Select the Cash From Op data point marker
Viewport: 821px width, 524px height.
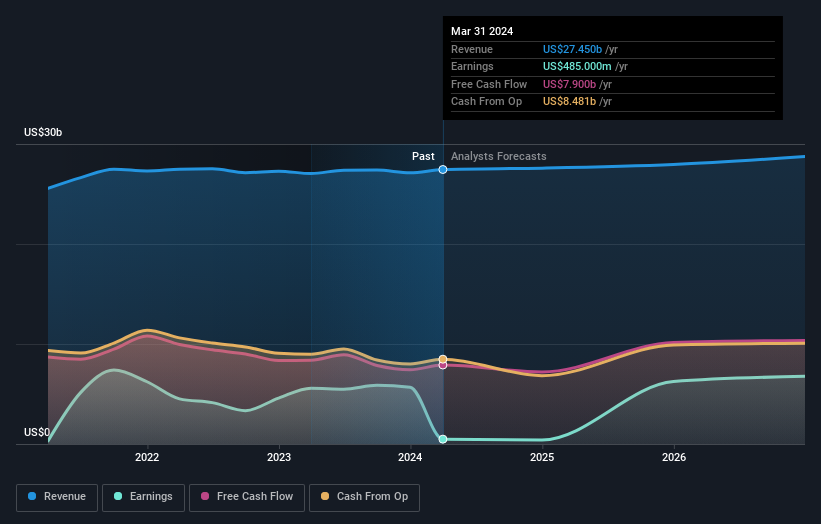[443, 359]
